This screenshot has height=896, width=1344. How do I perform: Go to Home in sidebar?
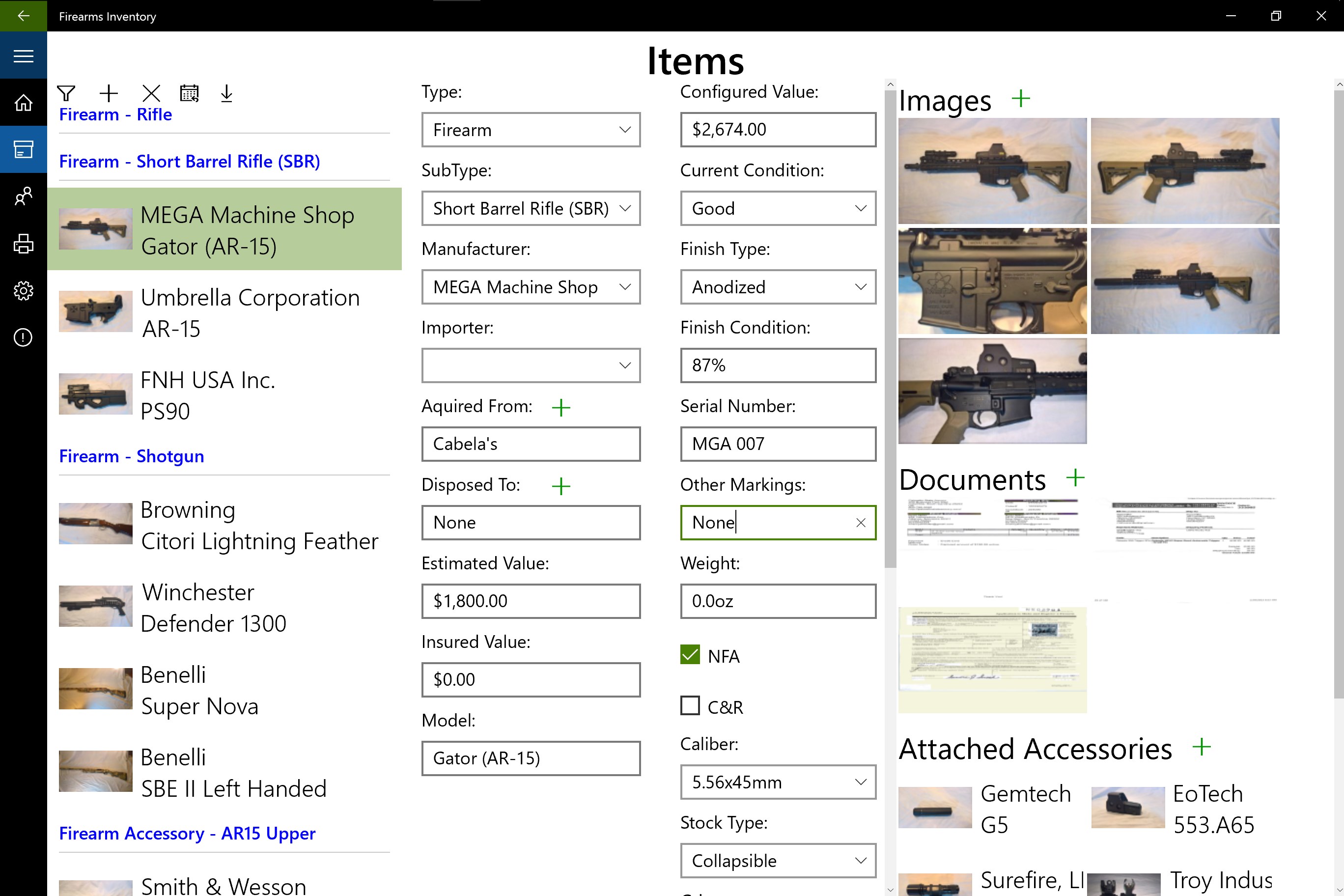[24, 103]
